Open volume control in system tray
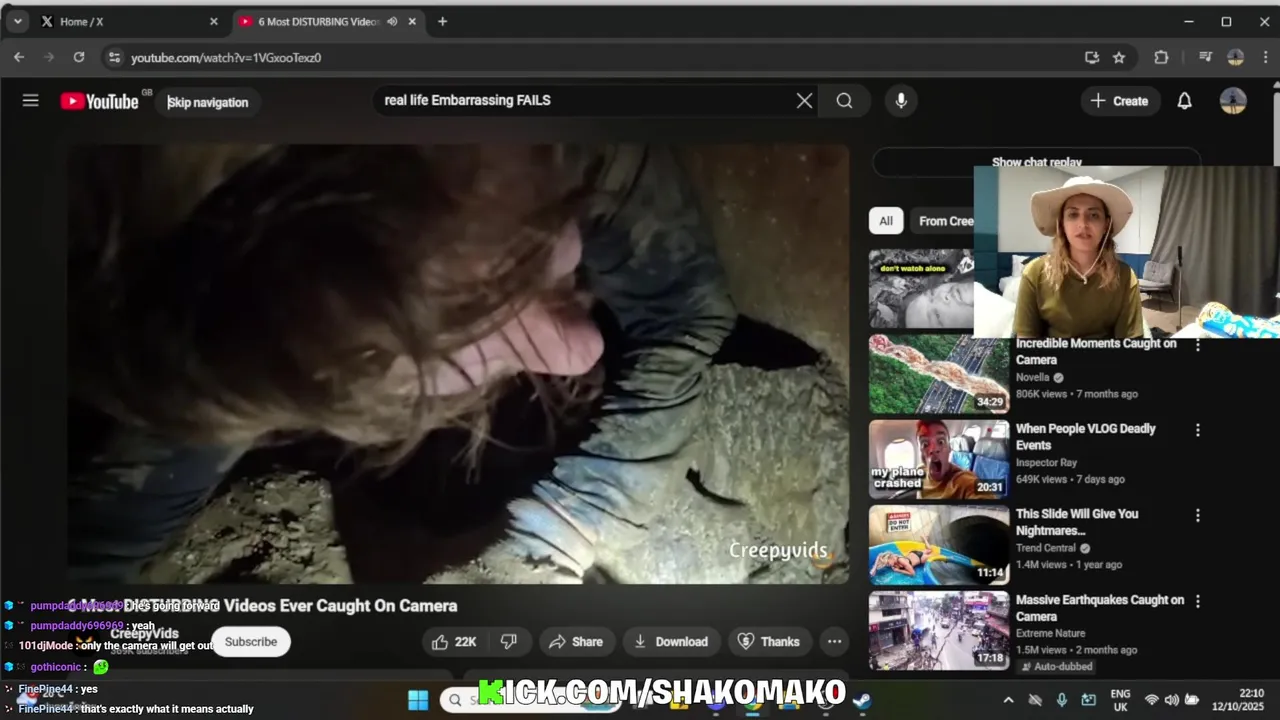Screen dimensions: 1280x720 click(1171, 700)
